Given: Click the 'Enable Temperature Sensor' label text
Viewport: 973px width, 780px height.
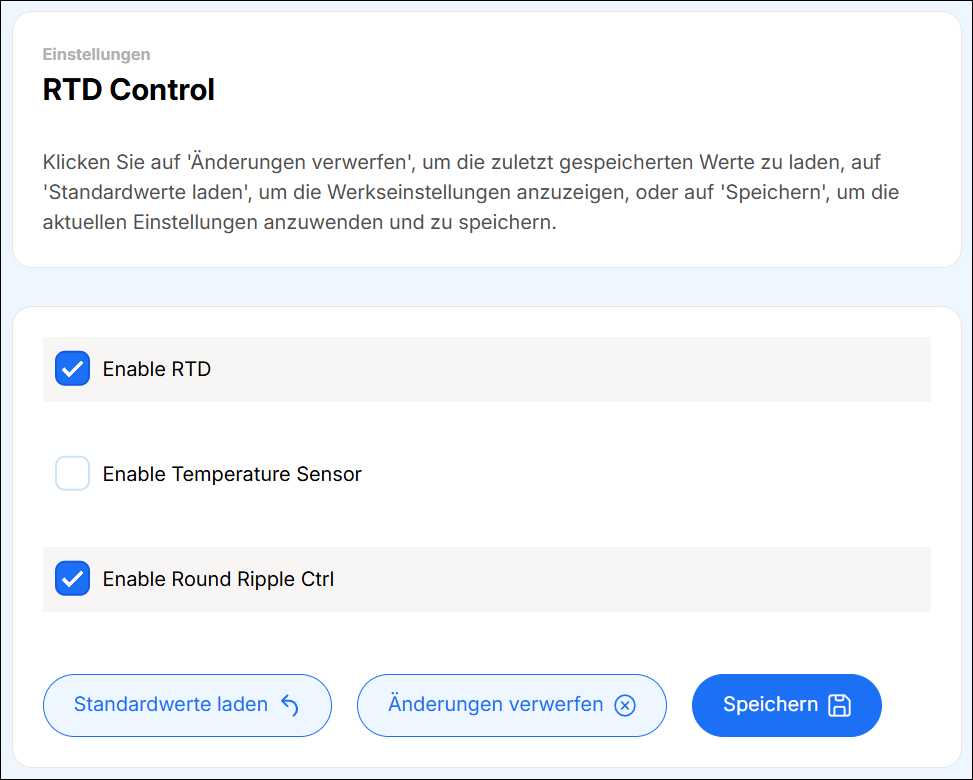Looking at the screenshot, I should 232,474.
